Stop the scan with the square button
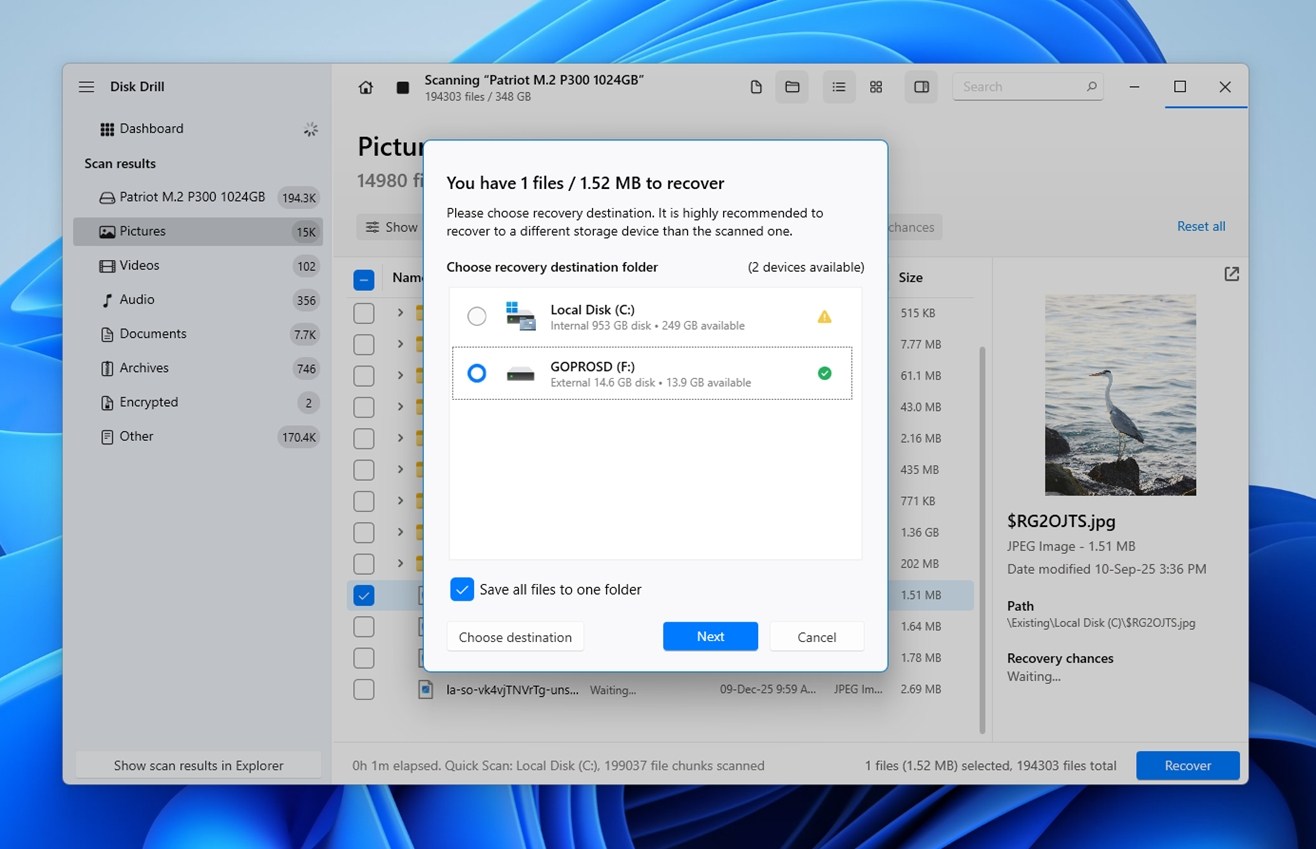 (x=403, y=87)
